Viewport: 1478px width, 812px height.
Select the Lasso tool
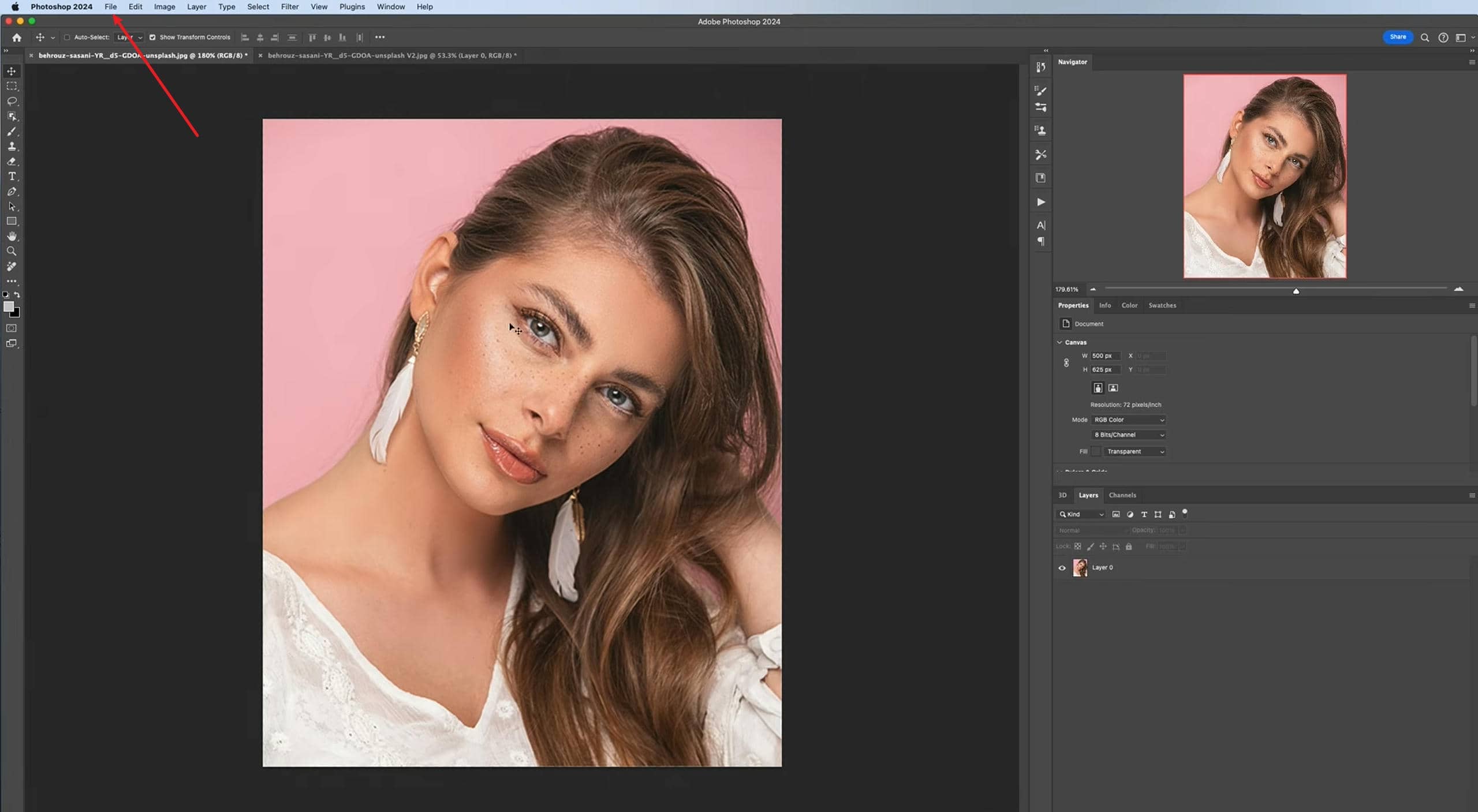tap(12, 101)
